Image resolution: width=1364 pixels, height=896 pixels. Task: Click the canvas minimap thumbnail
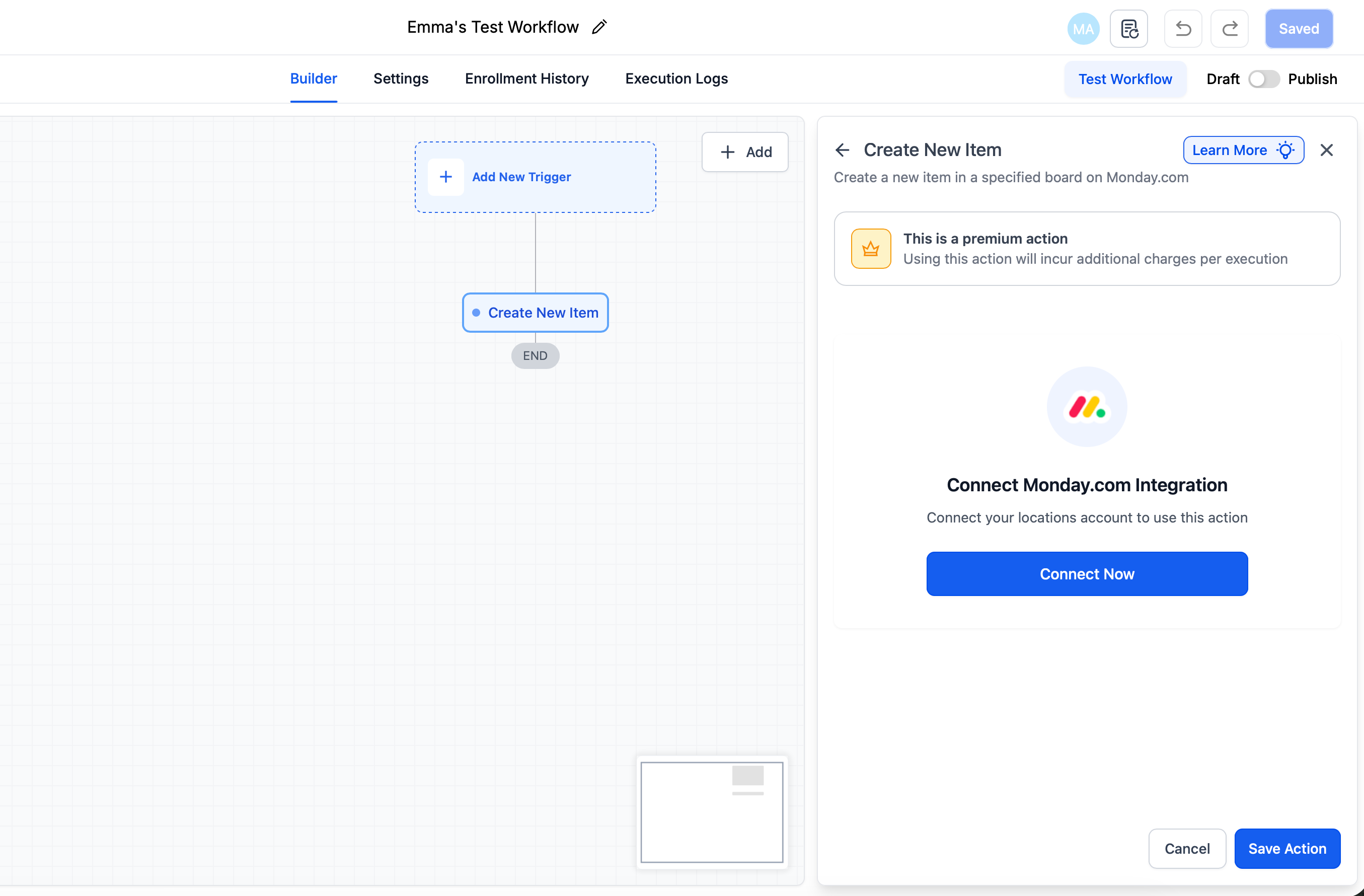(712, 812)
